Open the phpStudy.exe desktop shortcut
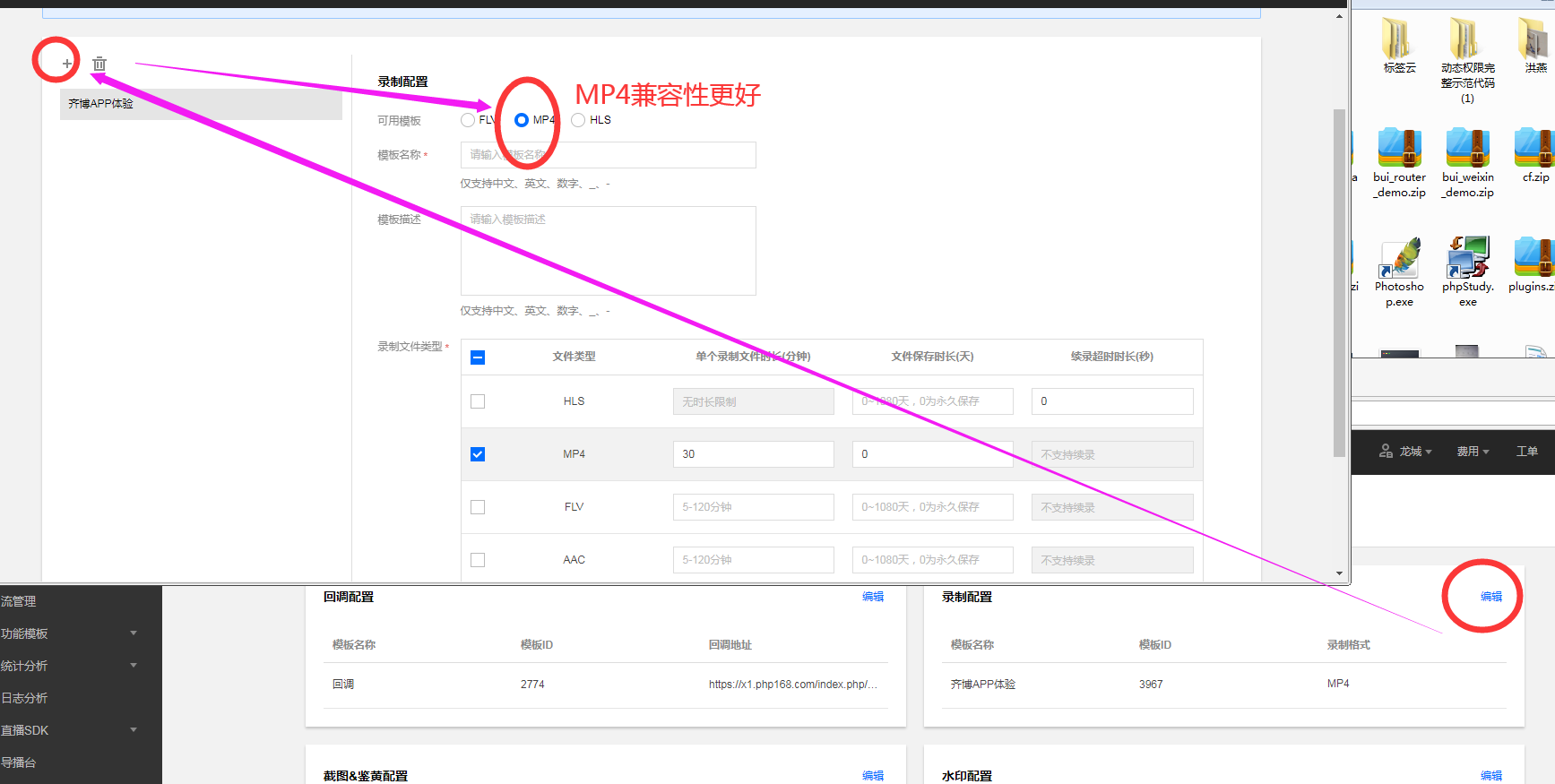 1467,258
